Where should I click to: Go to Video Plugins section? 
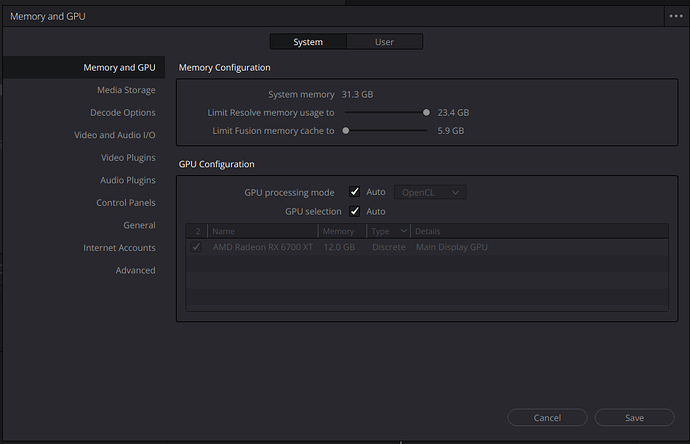point(127,158)
